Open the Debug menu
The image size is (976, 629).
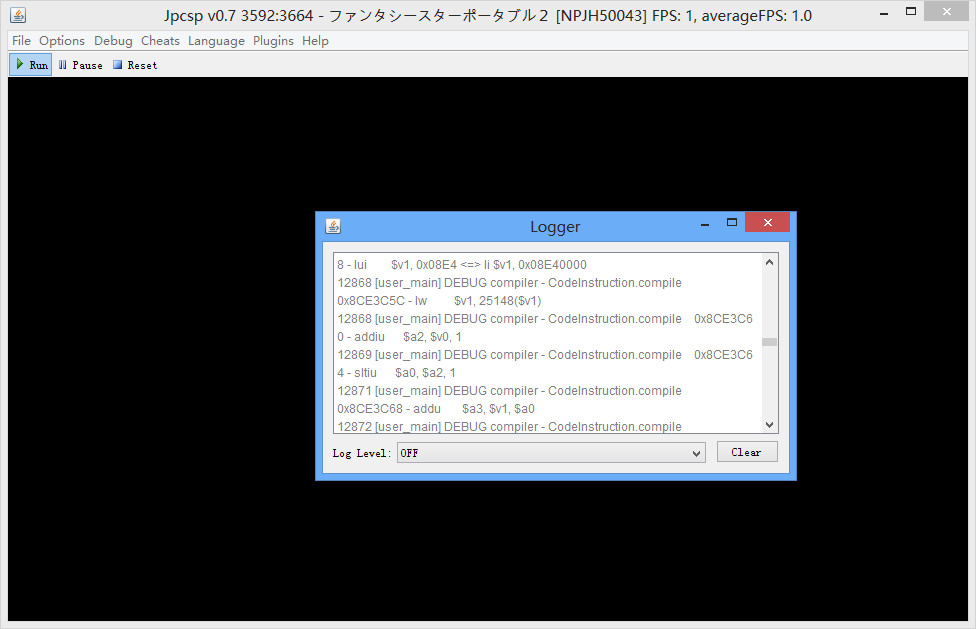(x=113, y=41)
